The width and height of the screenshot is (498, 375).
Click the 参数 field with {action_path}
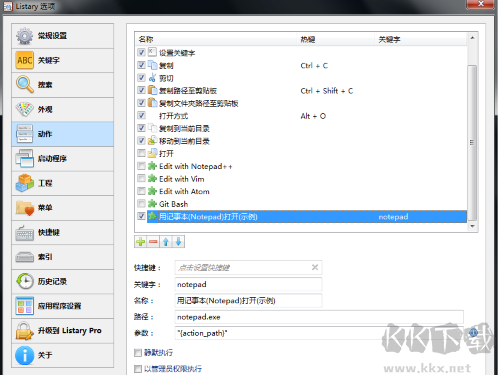[319, 333]
